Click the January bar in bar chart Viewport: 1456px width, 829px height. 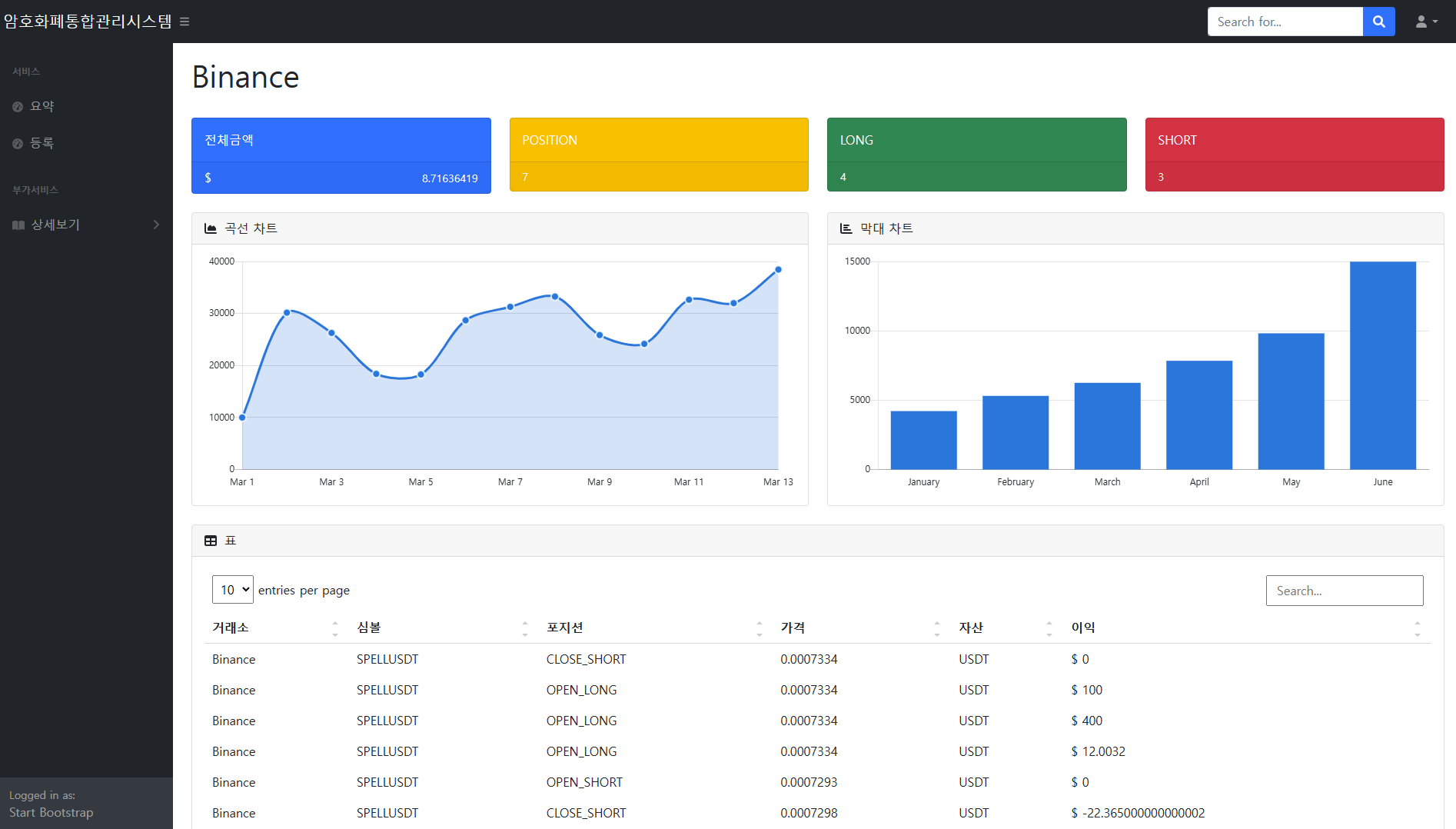pyautogui.click(x=924, y=440)
